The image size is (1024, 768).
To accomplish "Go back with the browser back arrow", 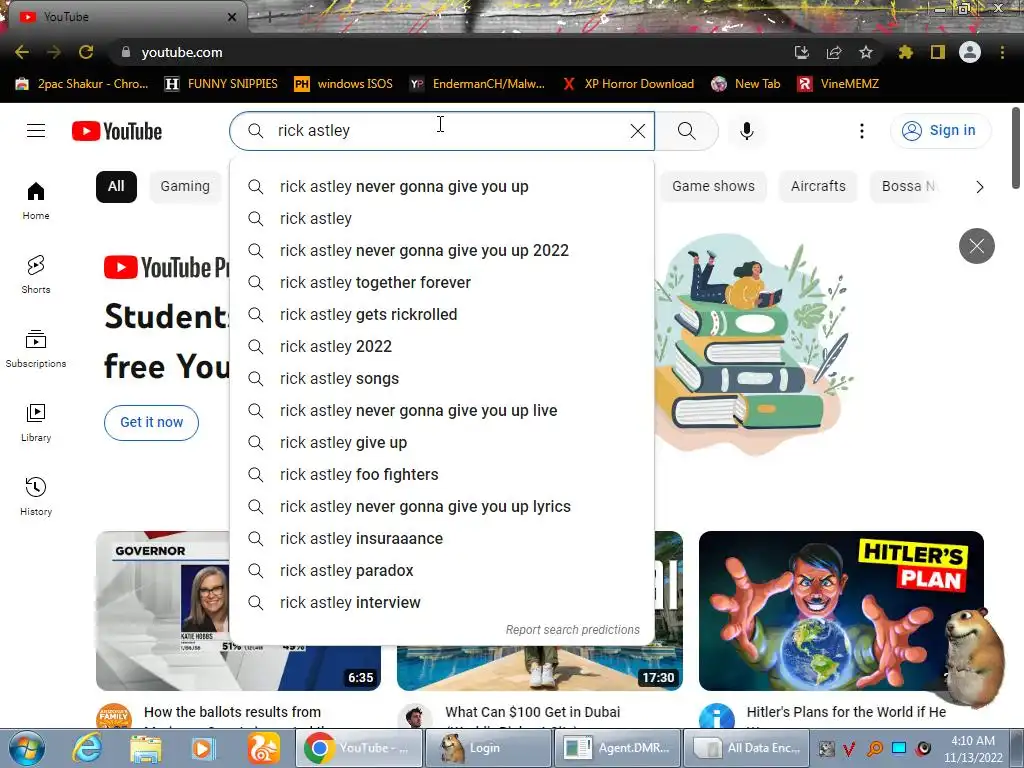I will [x=22, y=52].
